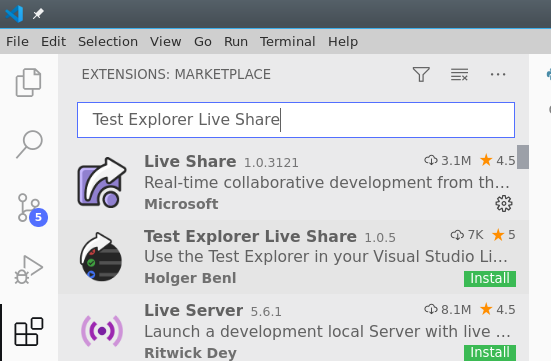The height and width of the screenshot is (361, 551).
Task: Click the extensions search input field
Action: coord(296,120)
